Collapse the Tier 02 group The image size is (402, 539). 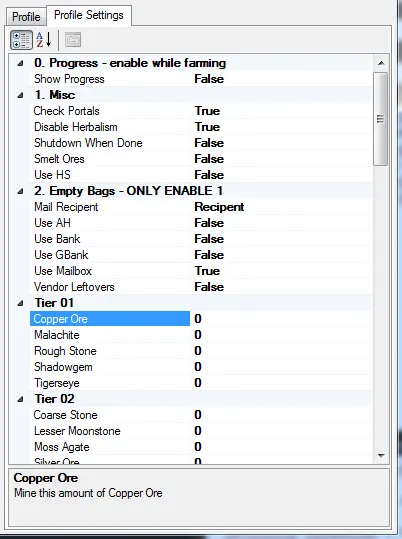(20, 399)
